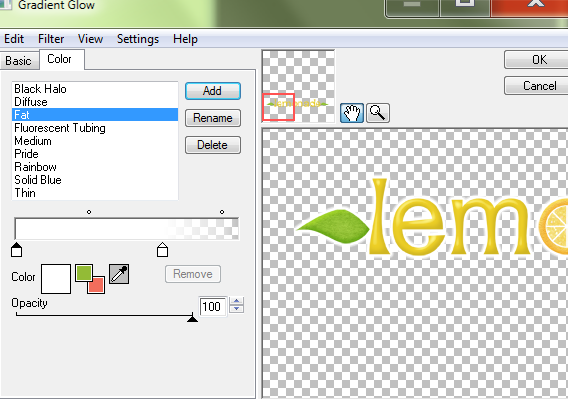The image size is (568, 399).
Task: Select the Medium preset
Action: pyautogui.click(x=95, y=141)
